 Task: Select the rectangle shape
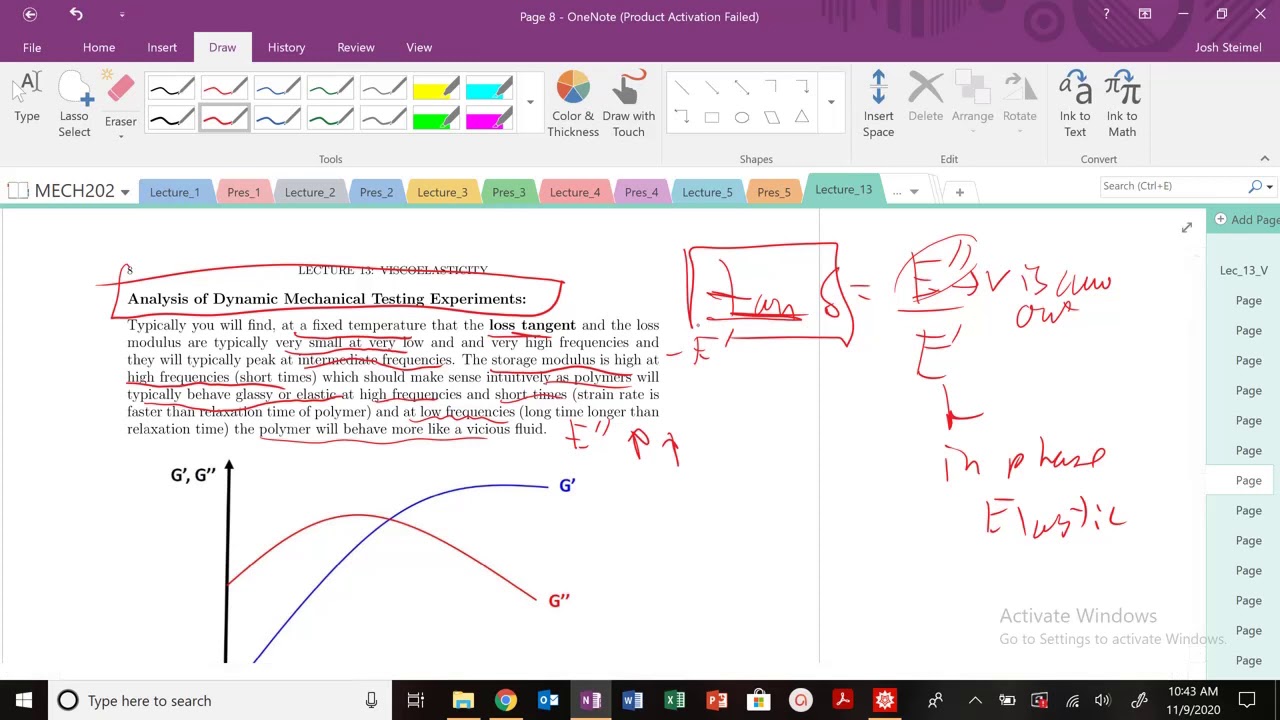click(712, 117)
